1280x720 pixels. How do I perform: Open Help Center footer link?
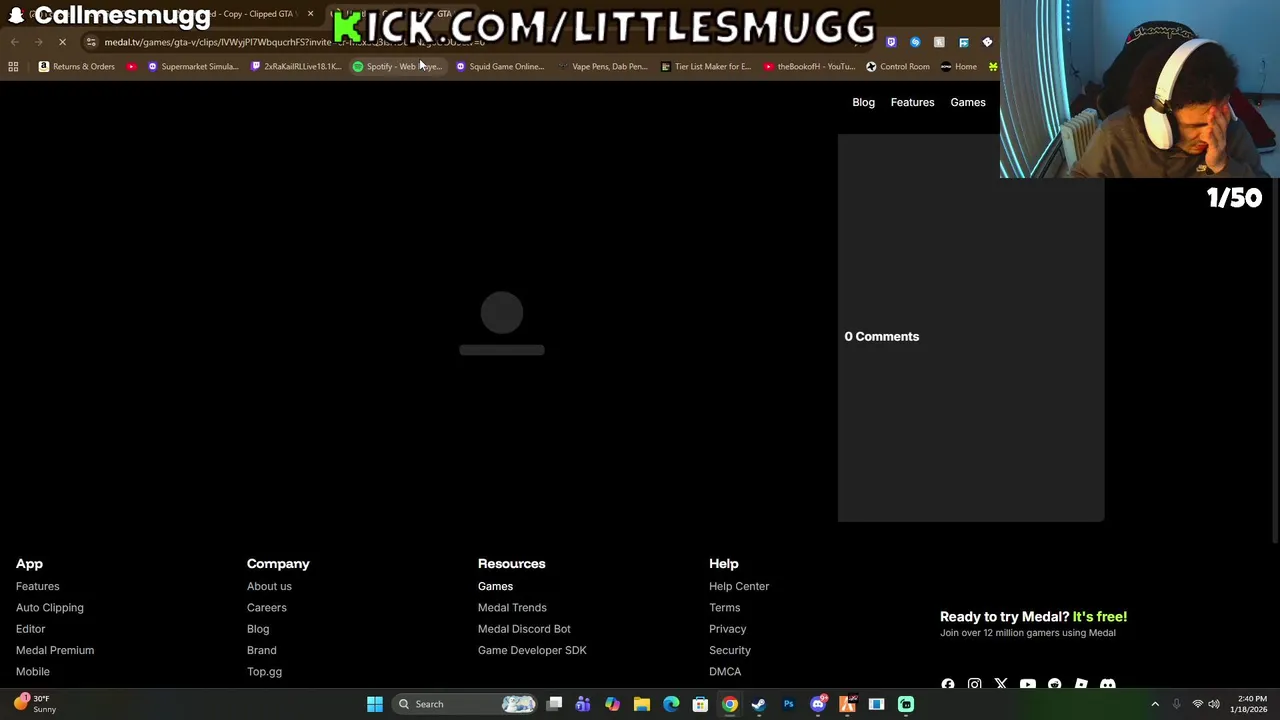point(739,586)
